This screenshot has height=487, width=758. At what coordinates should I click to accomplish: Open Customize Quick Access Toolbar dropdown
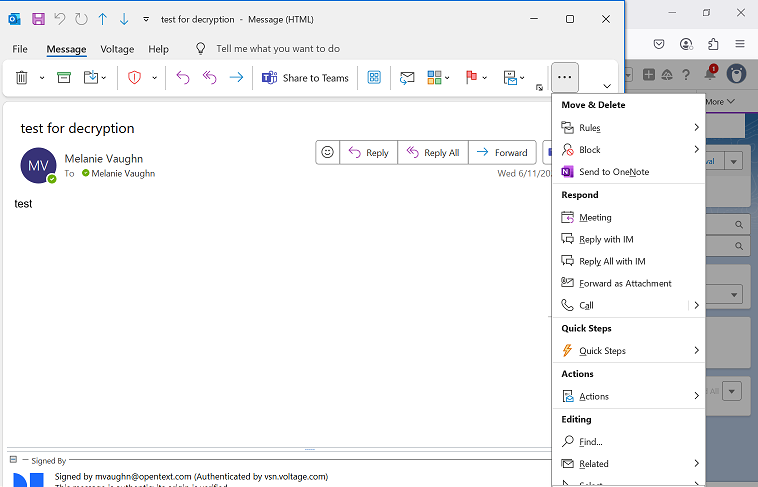pyautogui.click(x=146, y=19)
